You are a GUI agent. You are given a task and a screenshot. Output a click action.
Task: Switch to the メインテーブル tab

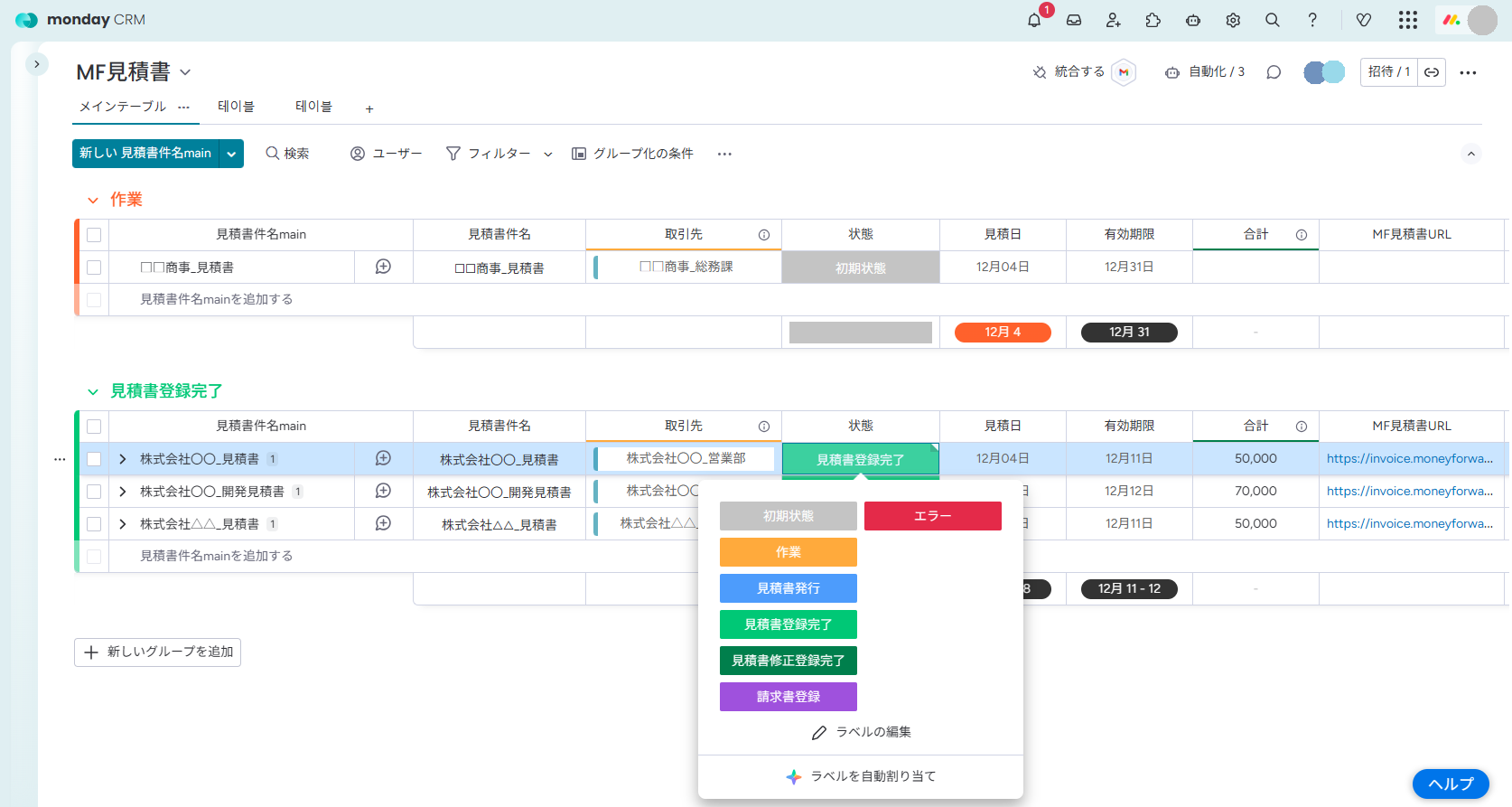(x=123, y=107)
